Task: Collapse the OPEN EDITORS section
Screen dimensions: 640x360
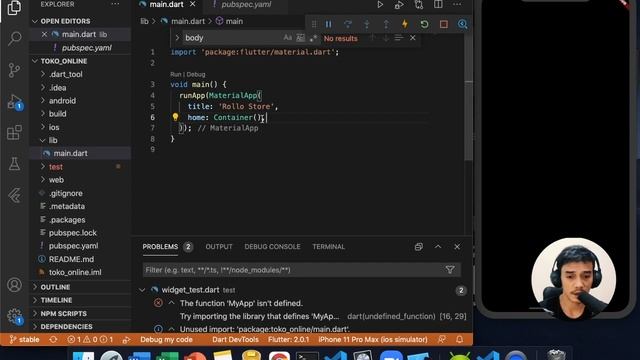Action: pyautogui.click(x=65, y=21)
